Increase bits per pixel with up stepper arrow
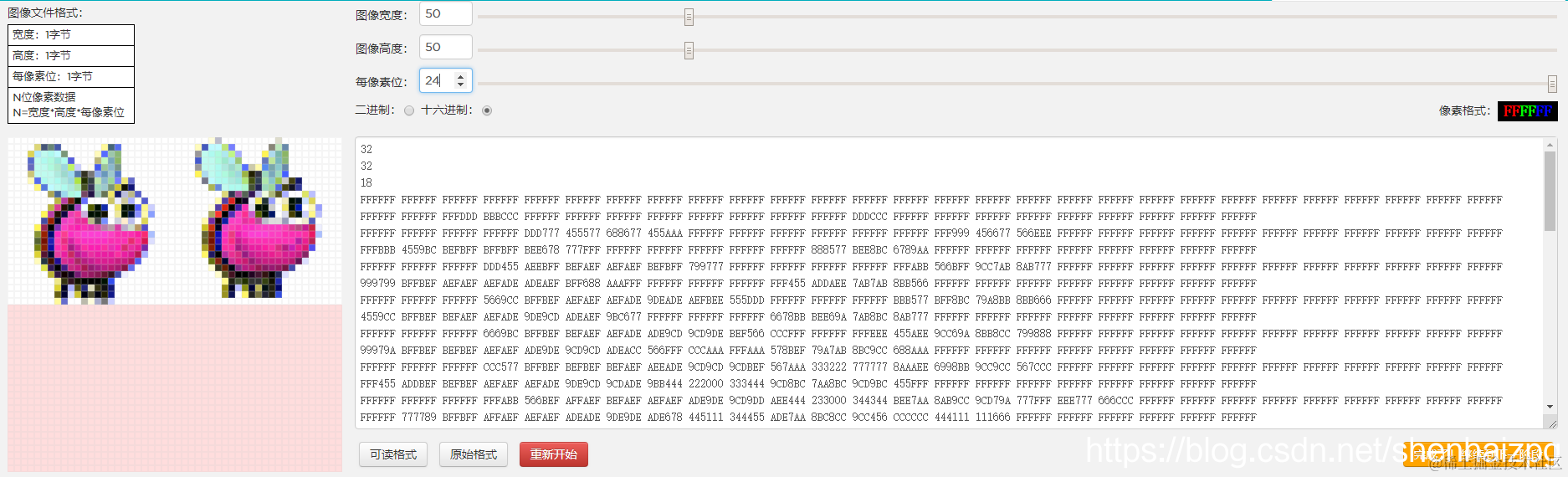The width and height of the screenshot is (1568, 477). (460, 76)
